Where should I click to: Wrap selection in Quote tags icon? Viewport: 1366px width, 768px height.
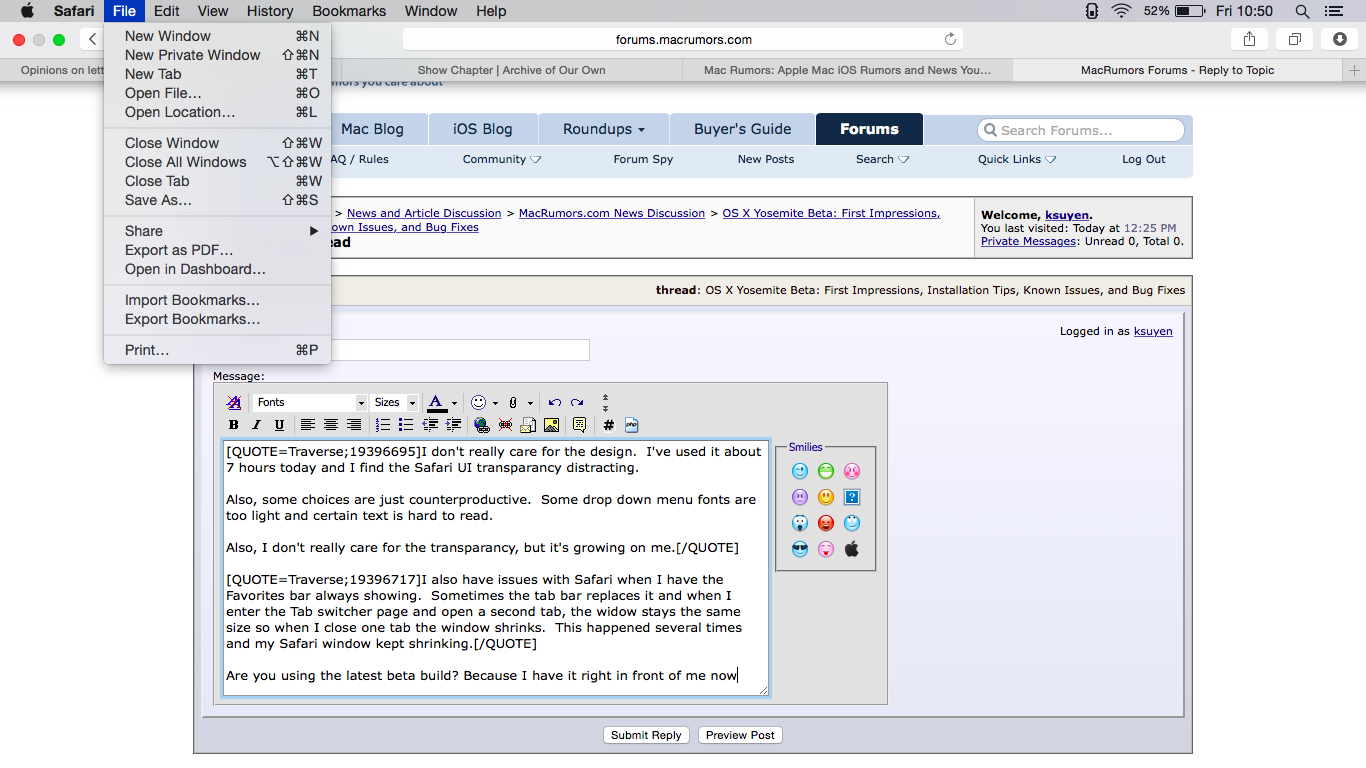pos(579,425)
